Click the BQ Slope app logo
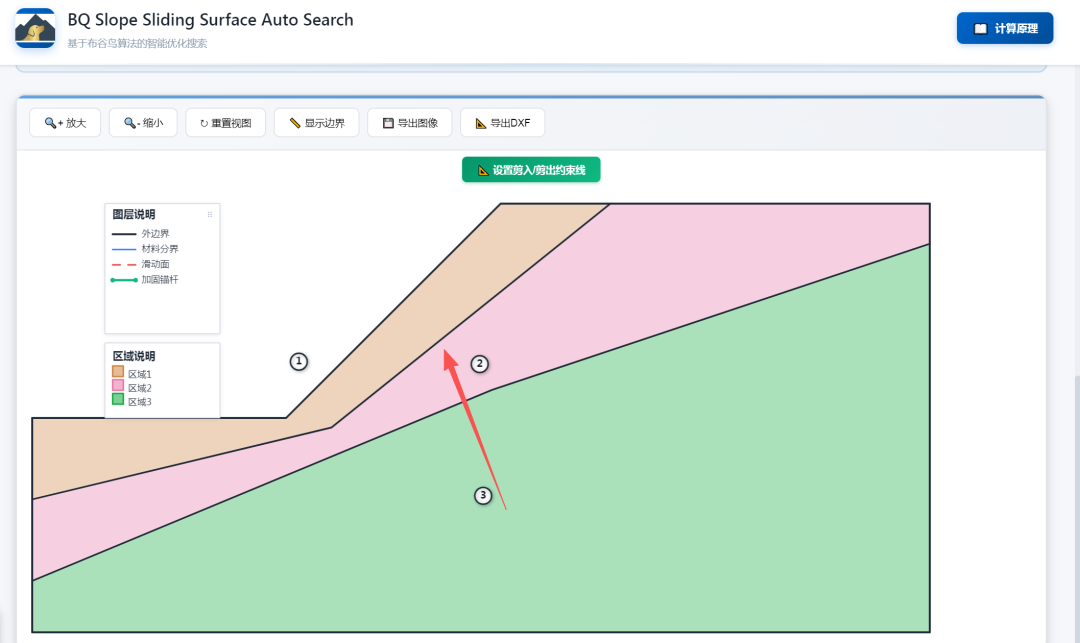Screen dimensions: 1080x643 pyautogui.click(x=35, y=28)
